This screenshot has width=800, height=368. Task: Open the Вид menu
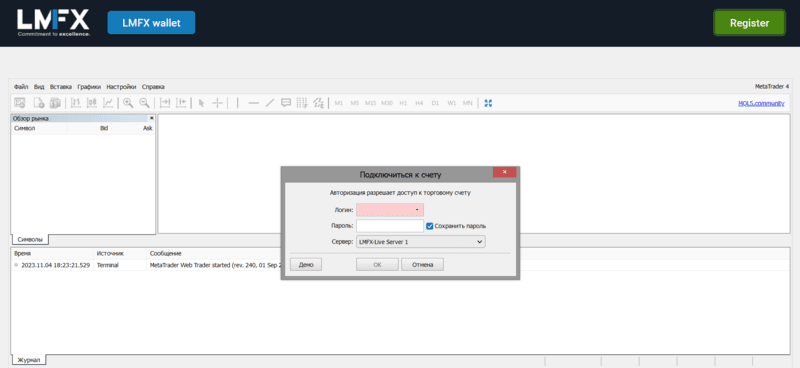pos(39,87)
